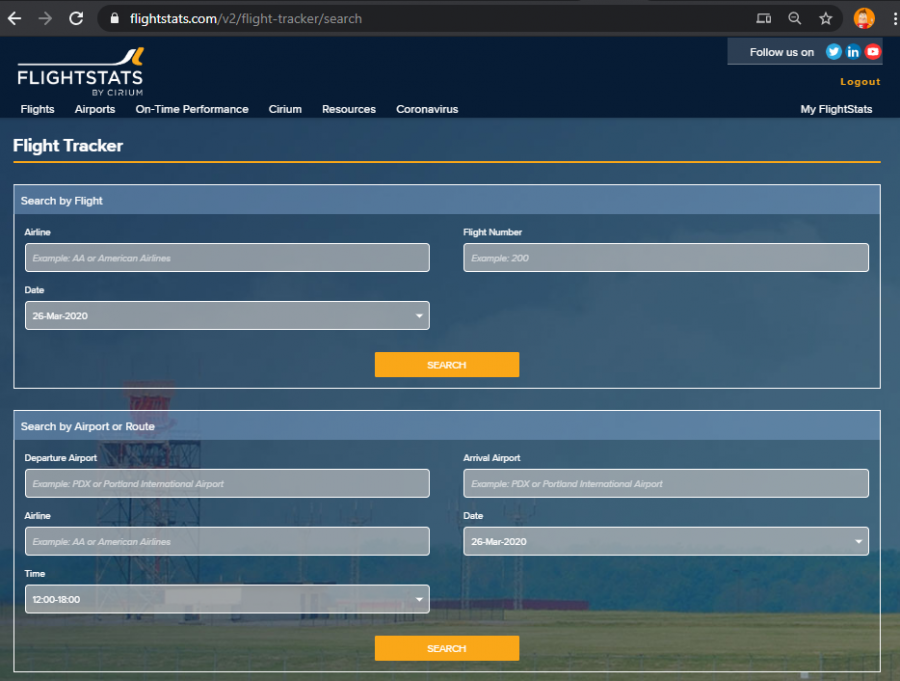This screenshot has width=900, height=681.
Task: Open FlightStats YouTube channel
Action: pyautogui.click(x=872, y=52)
